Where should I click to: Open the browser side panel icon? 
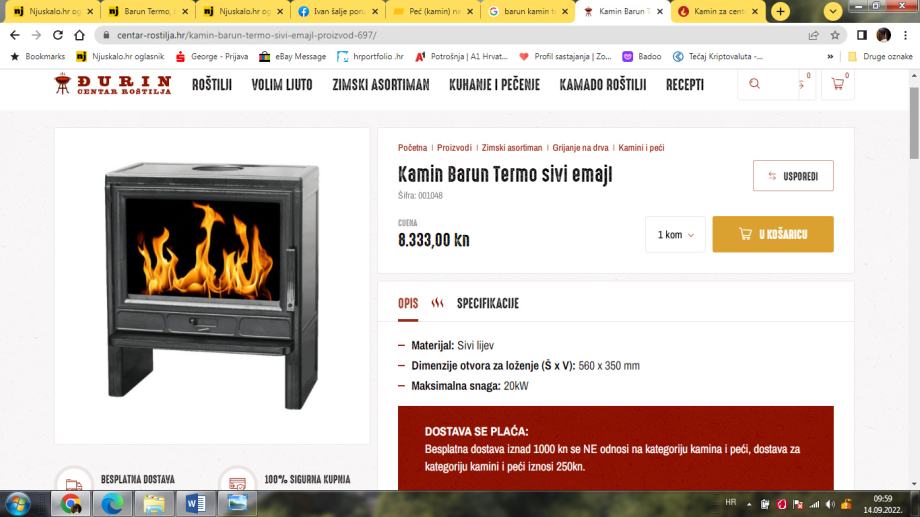click(861, 35)
